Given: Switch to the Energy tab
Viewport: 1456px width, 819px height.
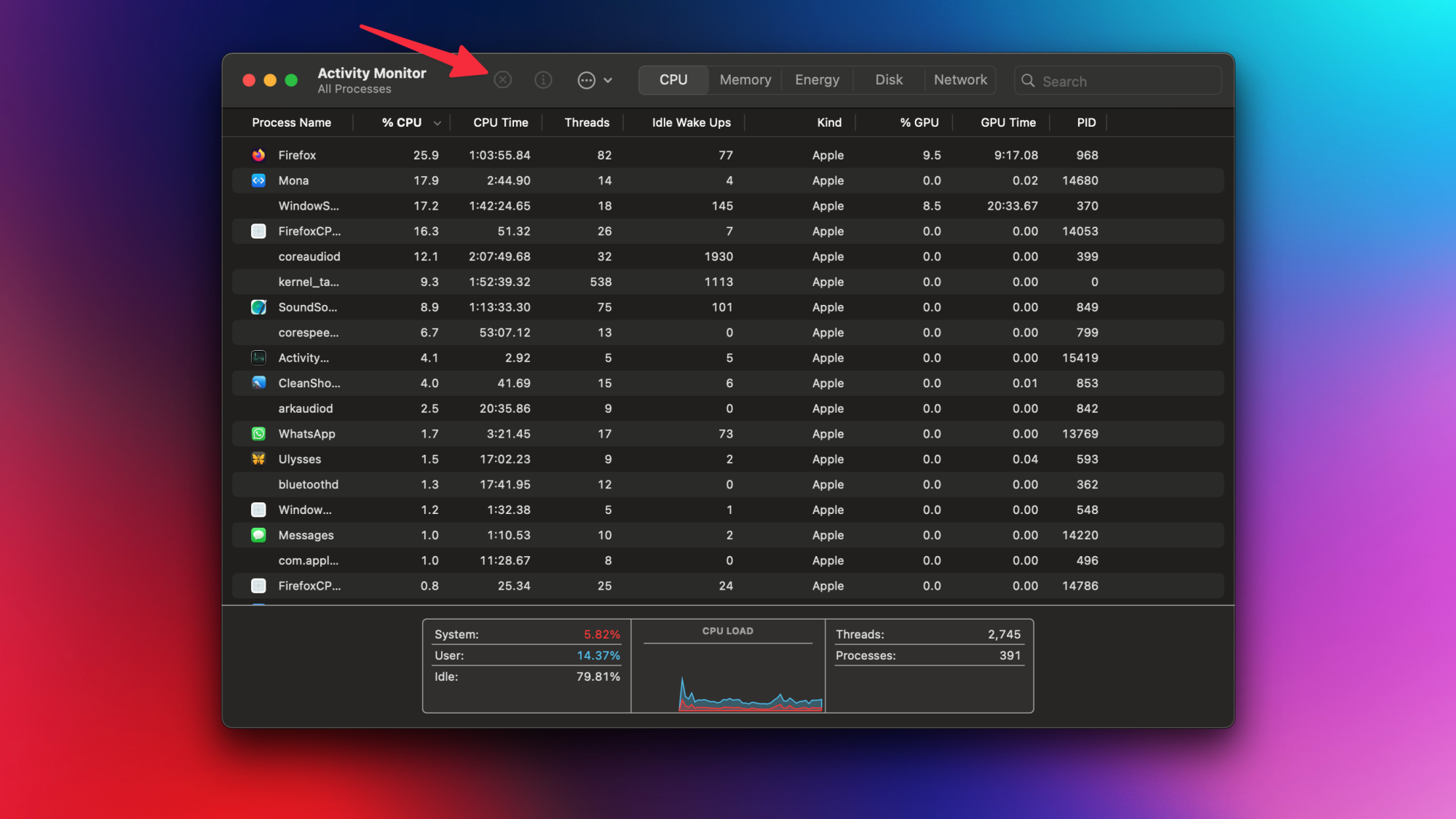Looking at the screenshot, I should coord(817,80).
